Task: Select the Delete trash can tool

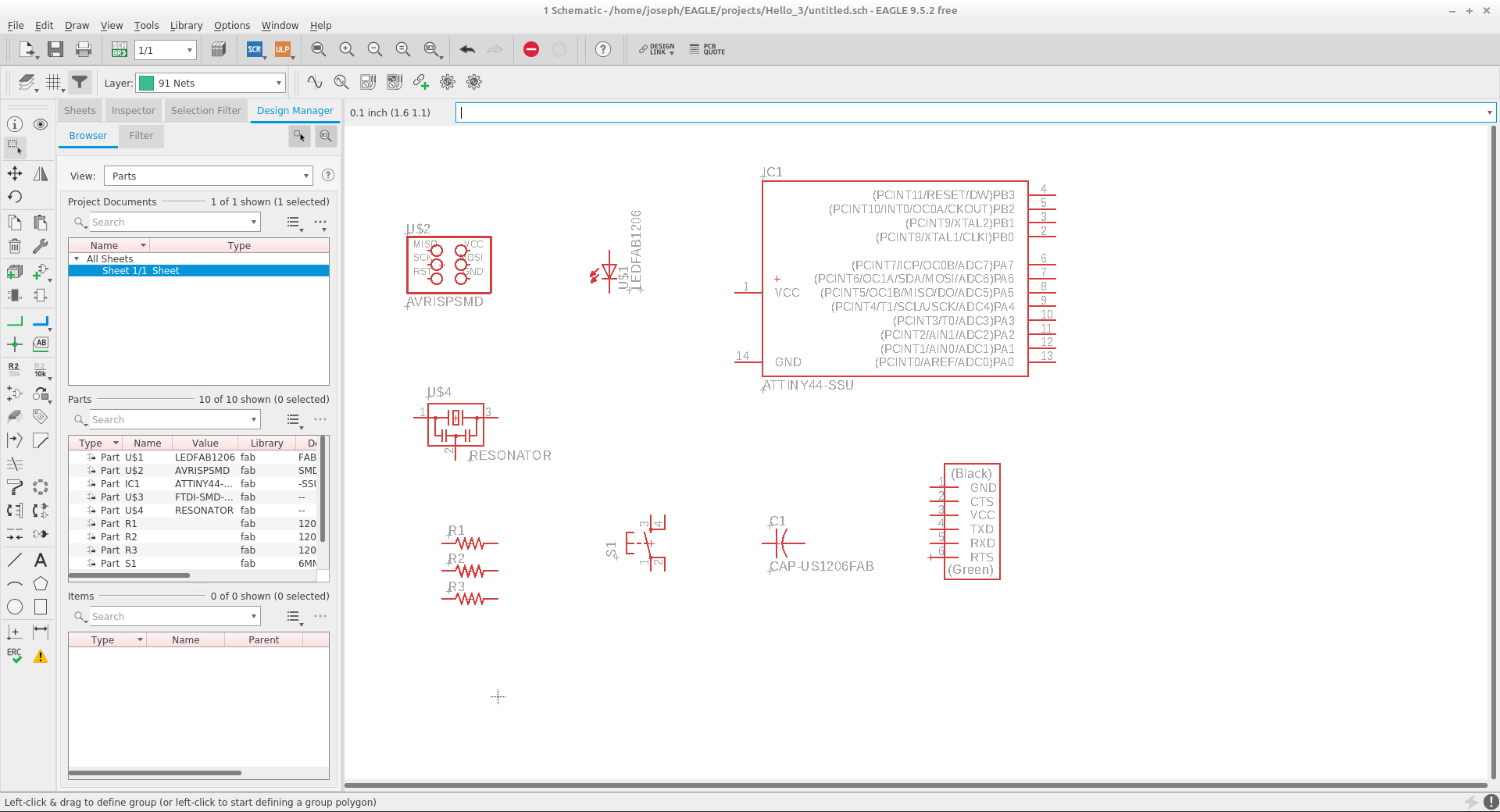Action: click(15, 247)
